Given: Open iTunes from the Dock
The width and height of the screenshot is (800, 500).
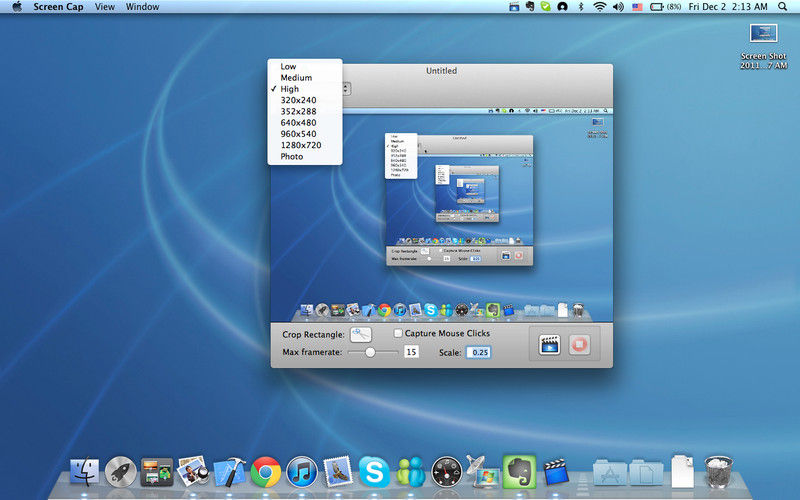Looking at the screenshot, I should (302, 472).
